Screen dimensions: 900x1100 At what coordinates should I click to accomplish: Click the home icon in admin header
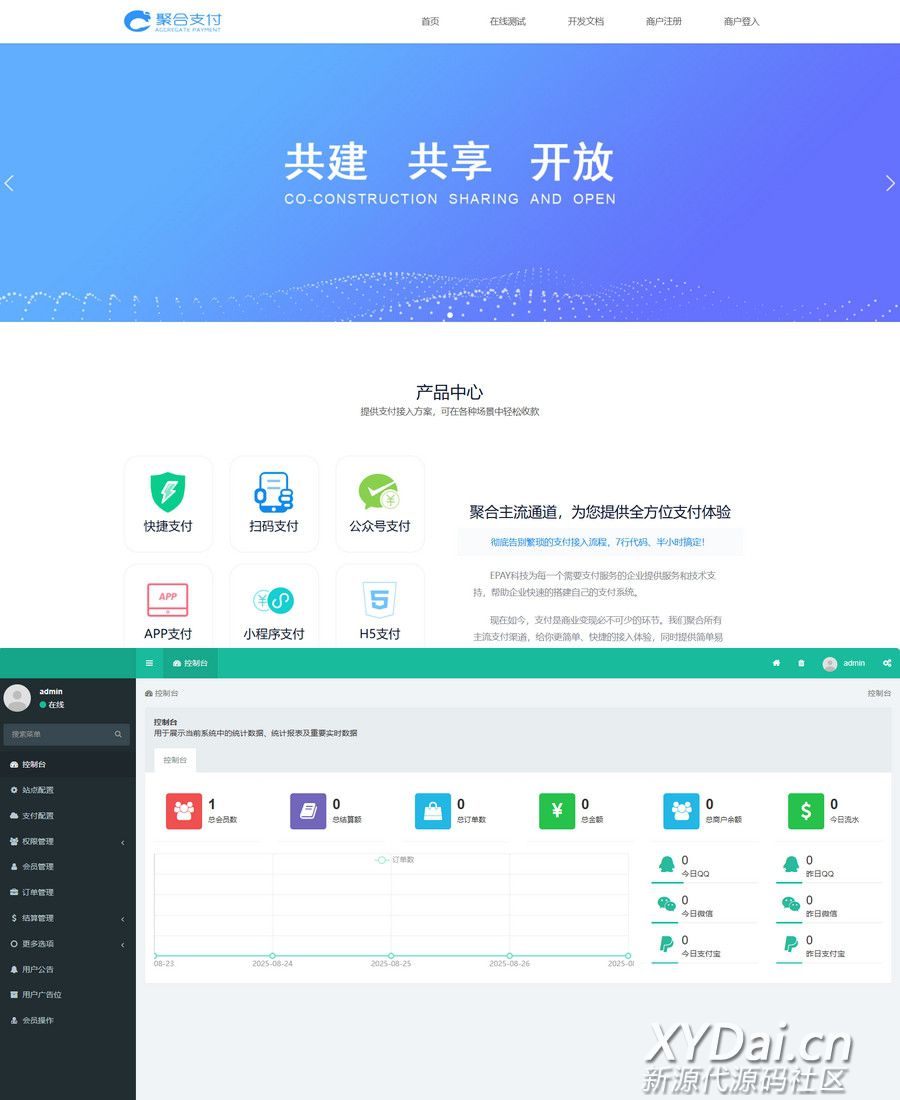(x=776, y=663)
